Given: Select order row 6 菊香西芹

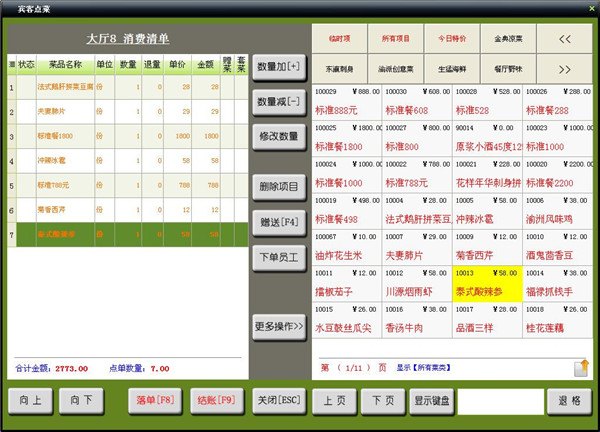Looking at the screenshot, I should click(128, 210).
